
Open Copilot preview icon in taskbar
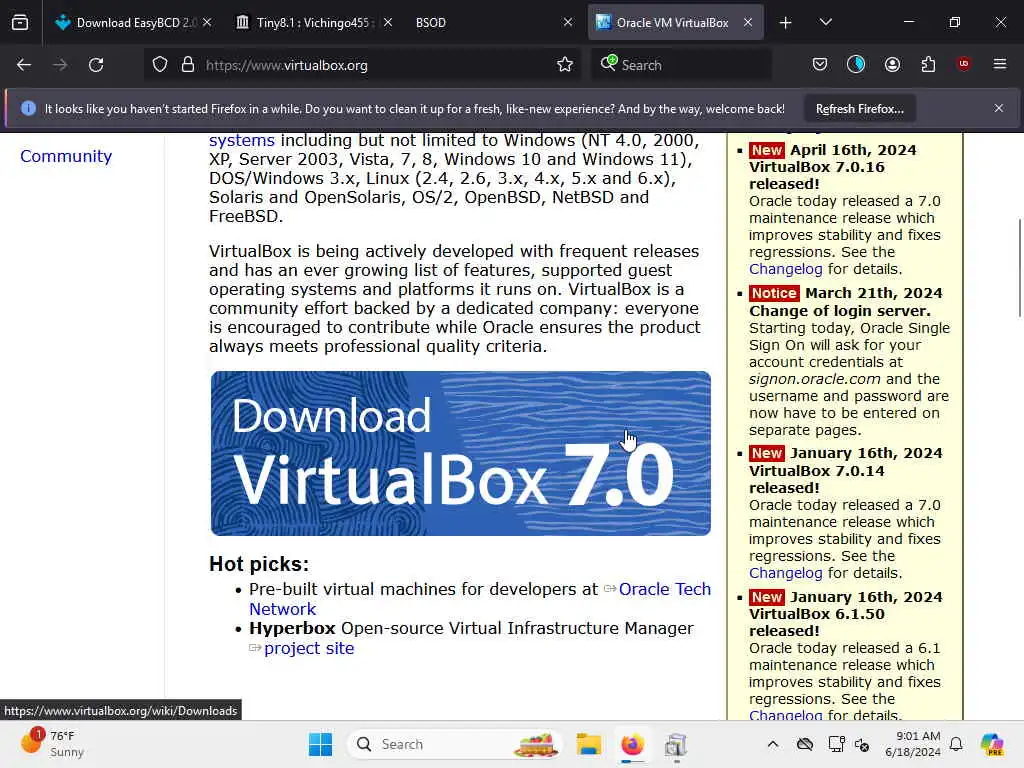click(x=992, y=744)
